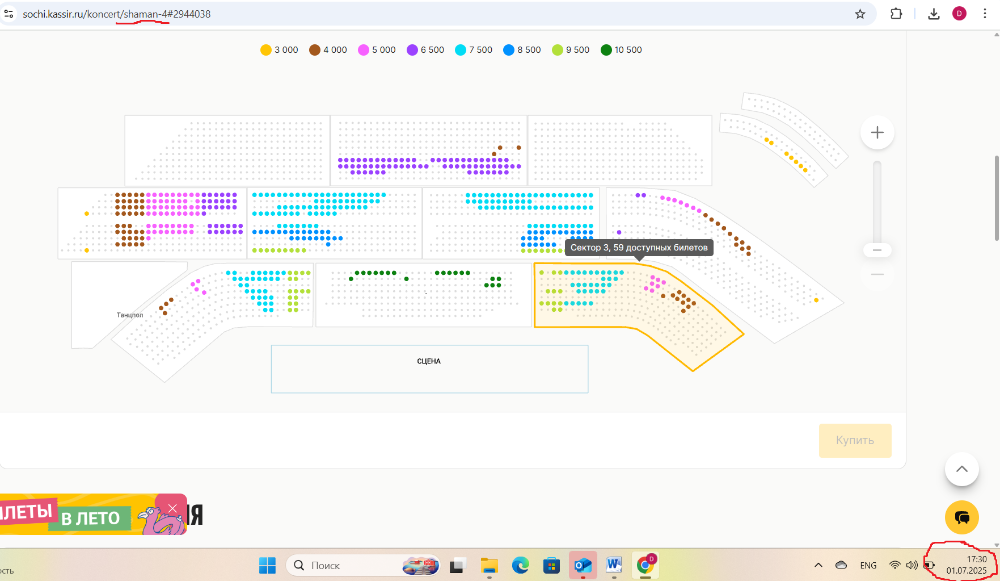1000x581 pixels.
Task: Select the 9 500 price legend swatch
Action: (557, 50)
